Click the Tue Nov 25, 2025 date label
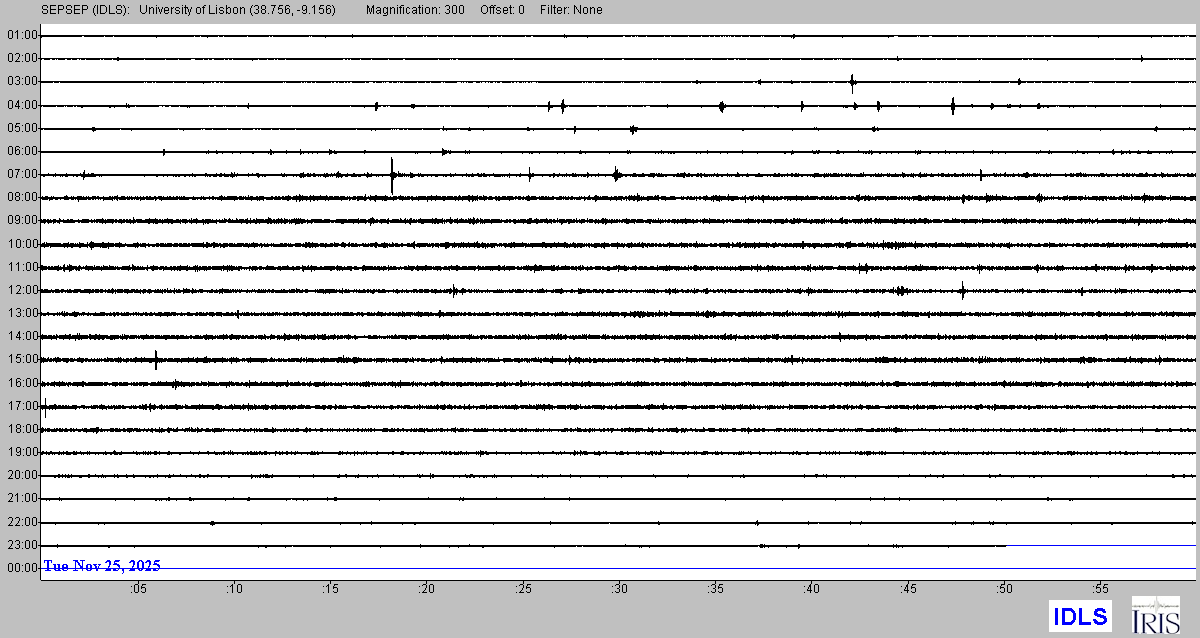Viewport: 1200px width, 638px height. (102, 566)
